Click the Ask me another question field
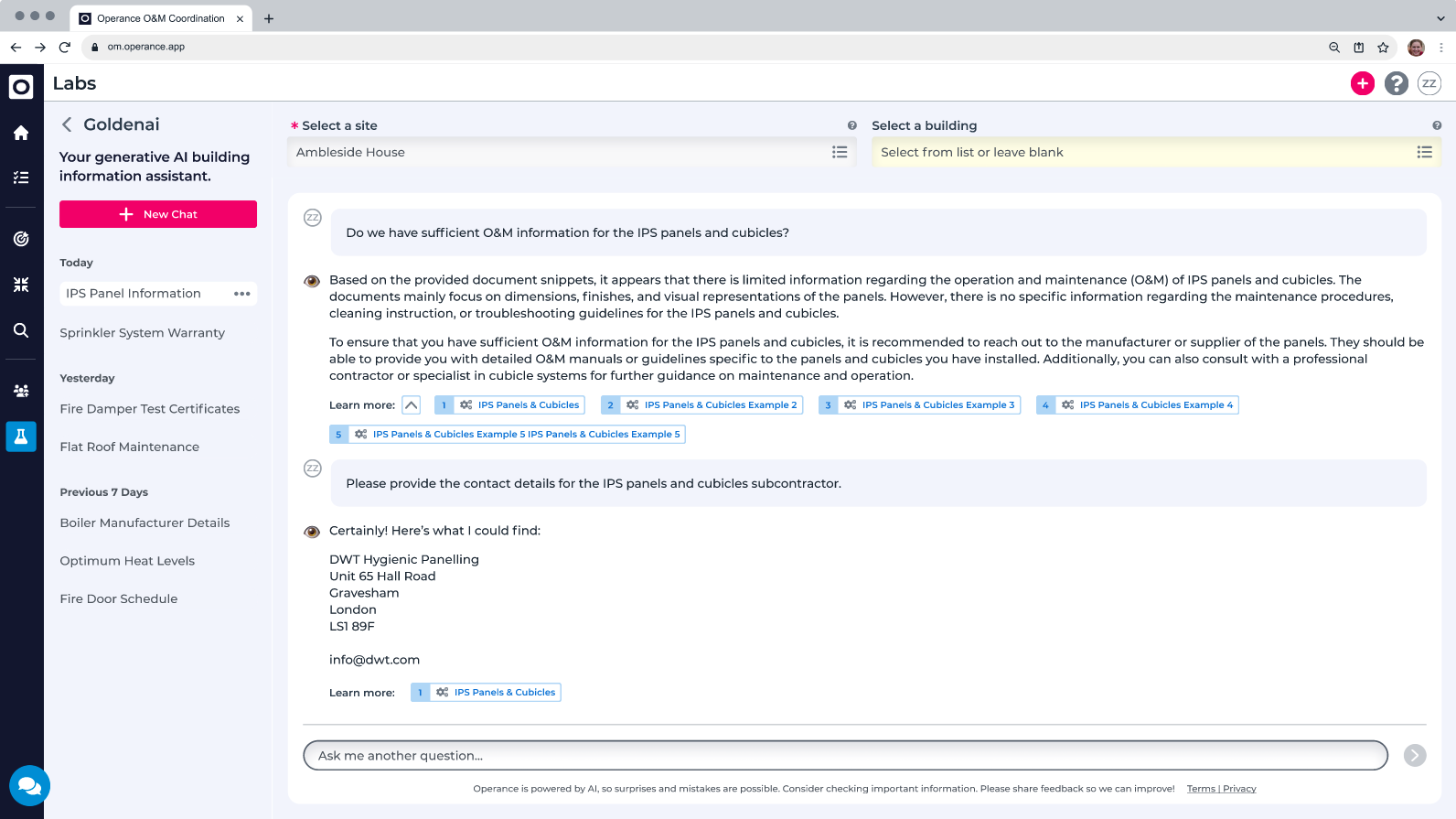Screen dimensions: 1456x819 845,756
